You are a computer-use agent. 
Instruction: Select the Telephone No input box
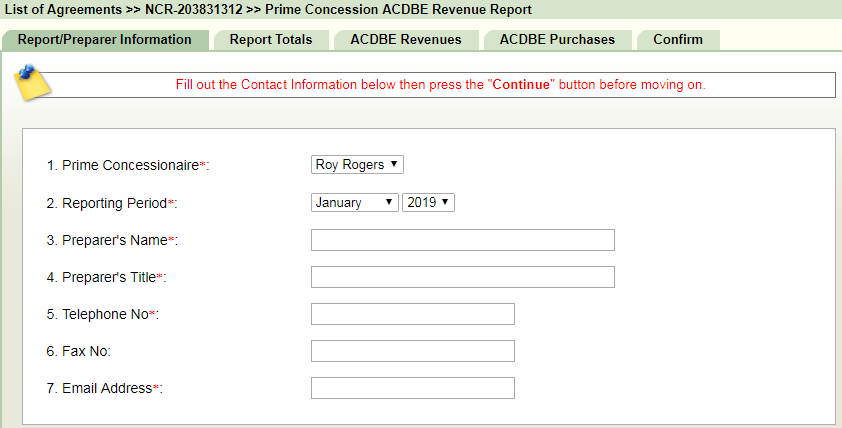412,314
